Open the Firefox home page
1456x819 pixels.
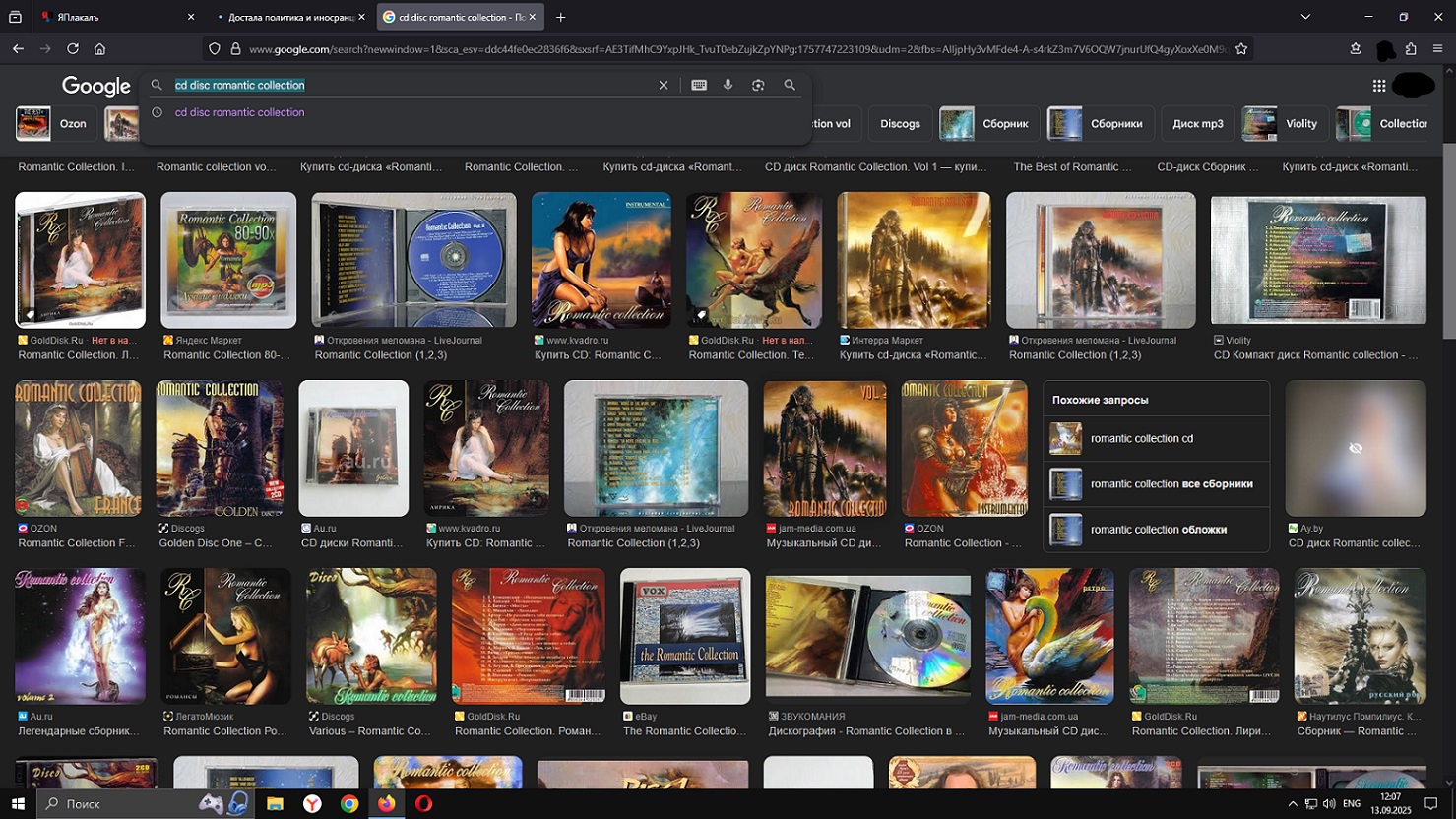99,48
